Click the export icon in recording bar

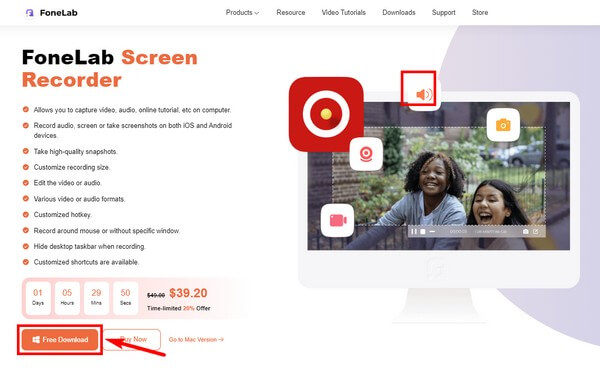click(535, 231)
